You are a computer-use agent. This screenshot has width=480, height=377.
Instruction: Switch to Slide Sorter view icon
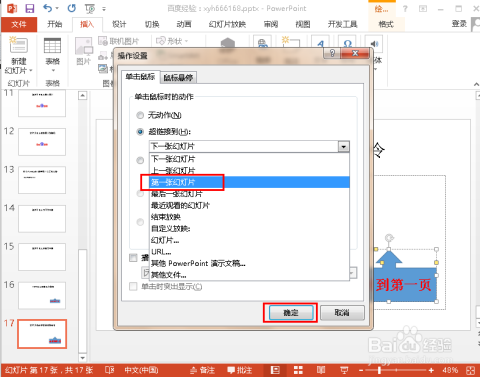(298, 370)
